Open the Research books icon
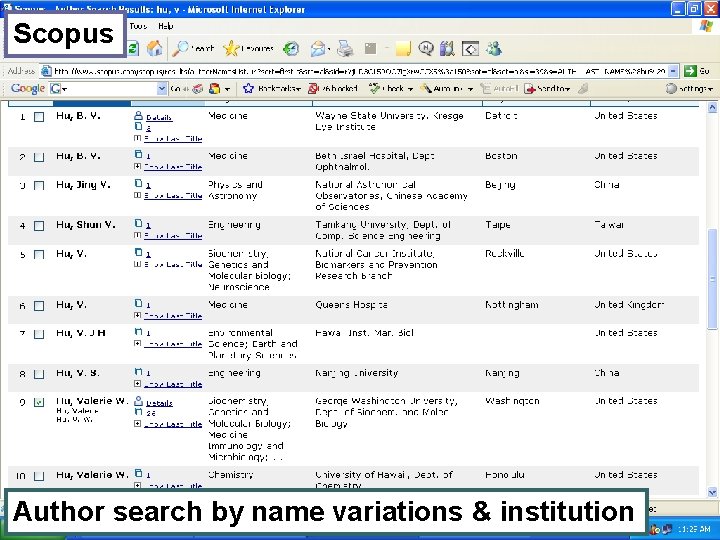This screenshot has height=540, width=720. 447,48
